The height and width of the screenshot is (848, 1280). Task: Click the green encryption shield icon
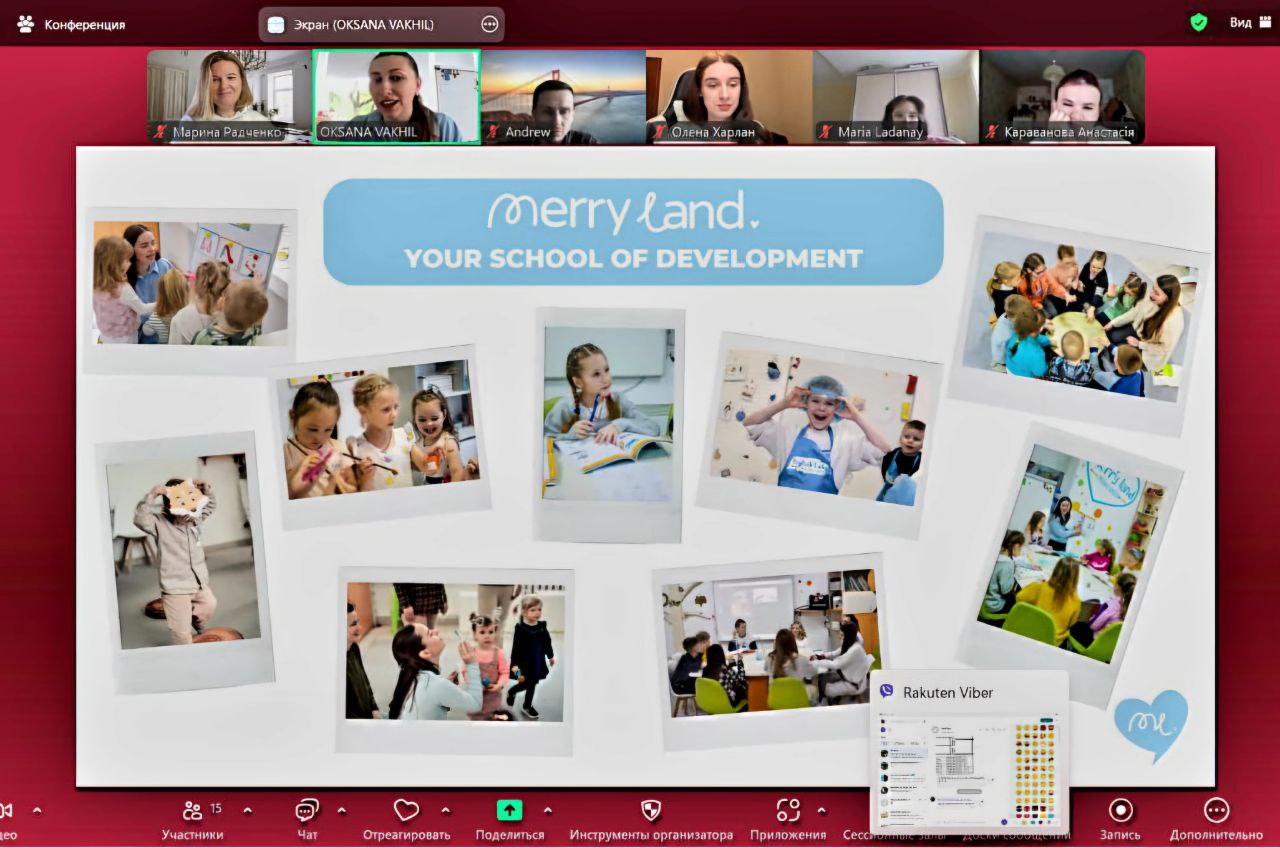1199,22
